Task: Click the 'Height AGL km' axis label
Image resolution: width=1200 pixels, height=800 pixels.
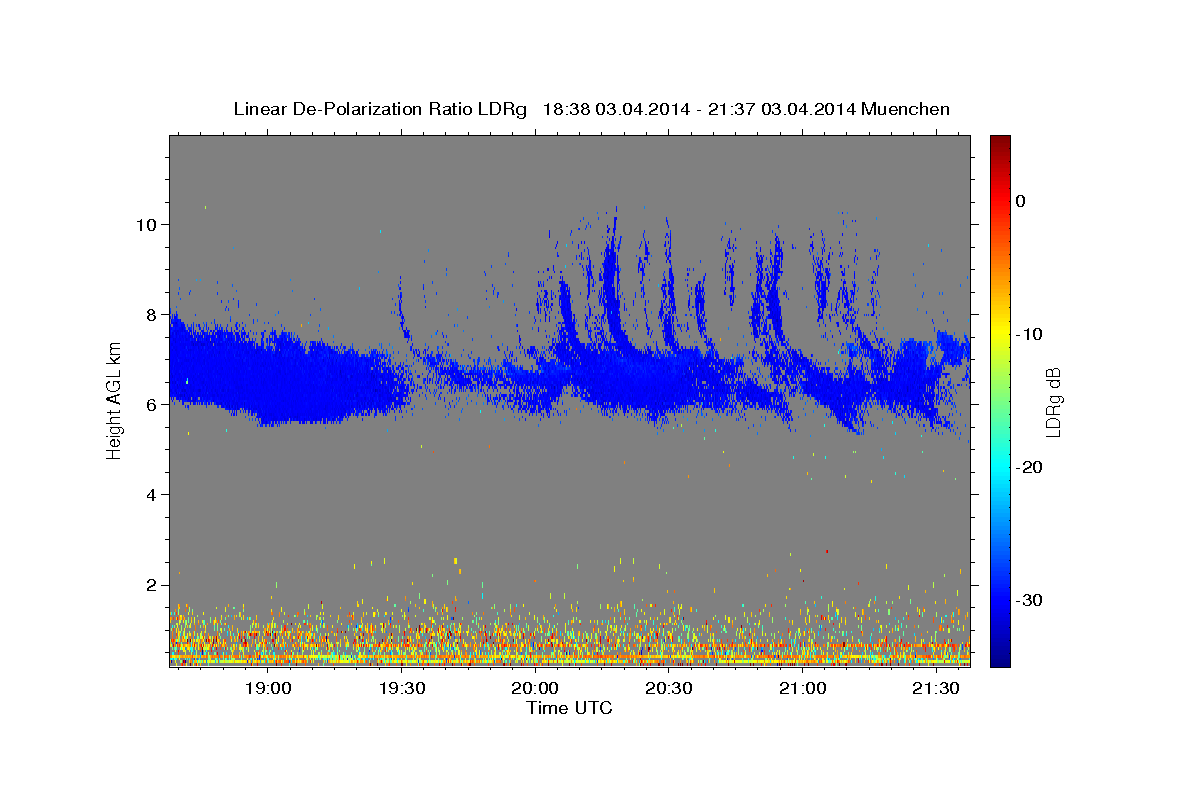Action: pyautogui.click(x=114, y=401)
